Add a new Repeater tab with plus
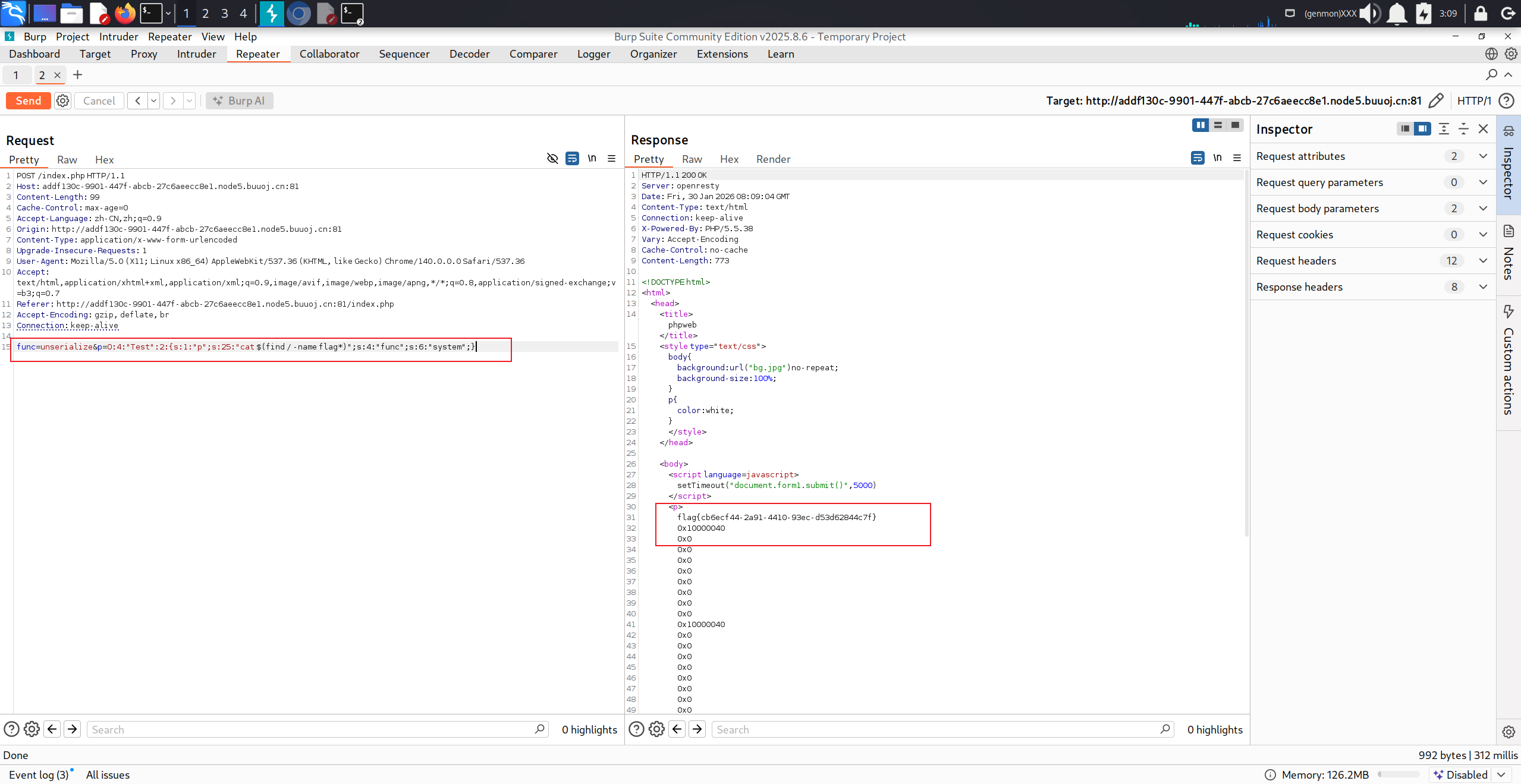Image resolution: width=1521 pixels, height=784 pixels. tap(77, 75)
